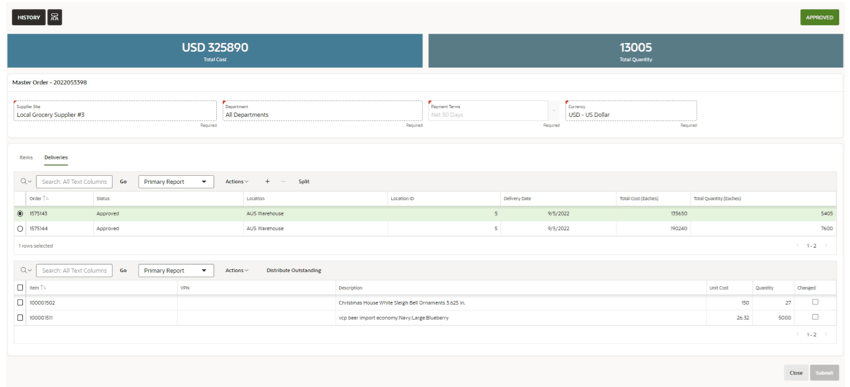Click the green Approved status button
This screenshot has width=850, height=387.
[819, 17]
